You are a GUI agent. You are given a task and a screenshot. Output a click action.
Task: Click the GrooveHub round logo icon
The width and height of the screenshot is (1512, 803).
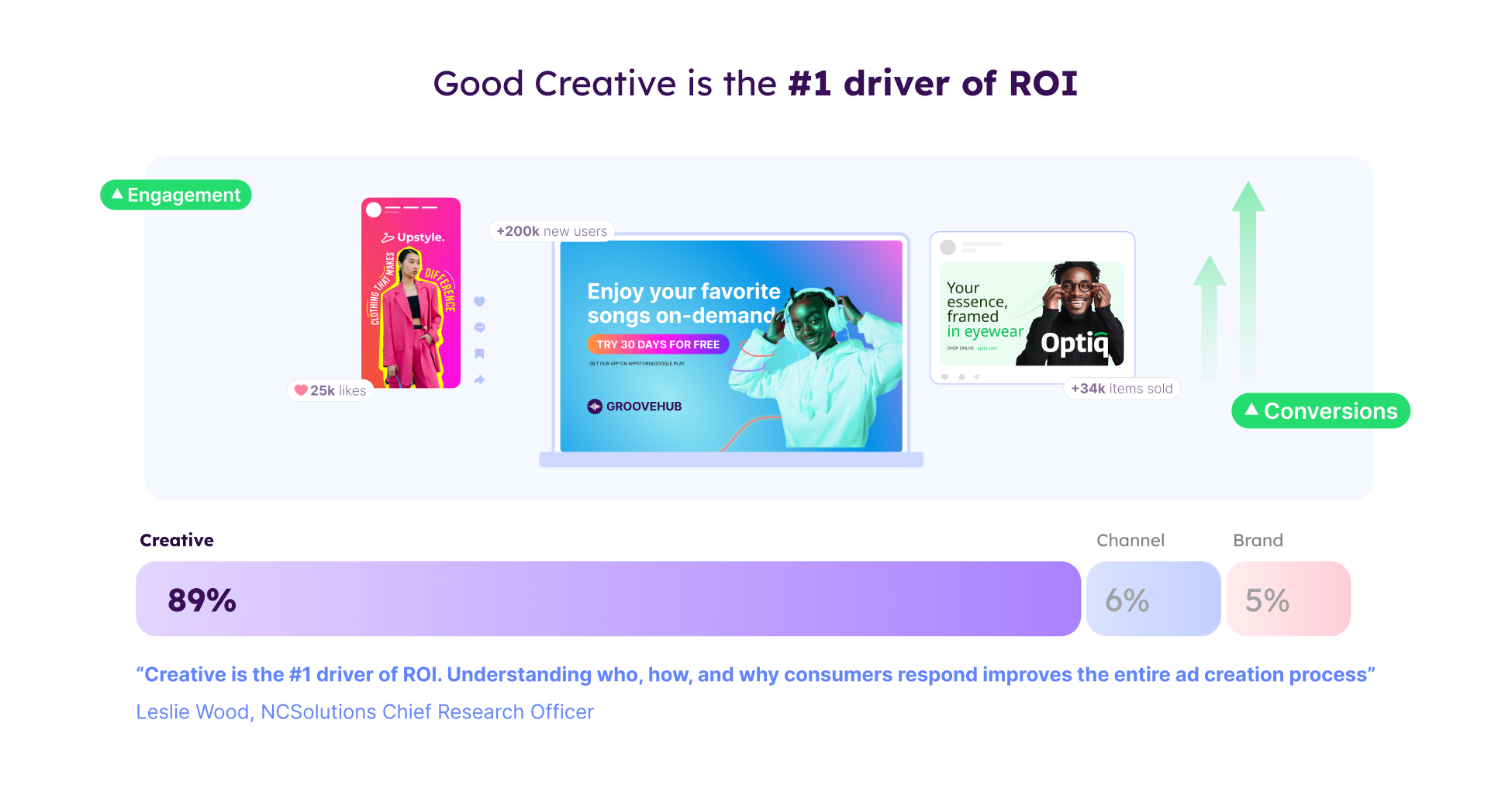(x=595, y=407)
